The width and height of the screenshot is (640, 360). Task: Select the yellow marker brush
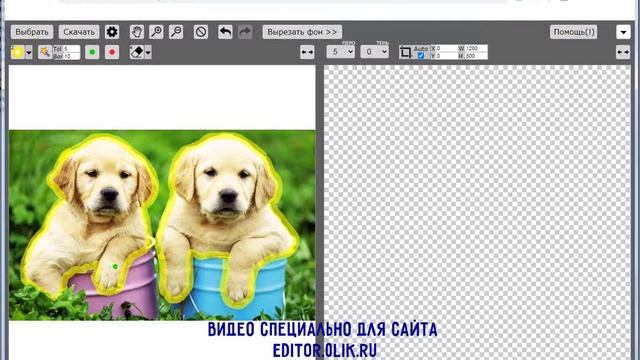coord(18,52)
